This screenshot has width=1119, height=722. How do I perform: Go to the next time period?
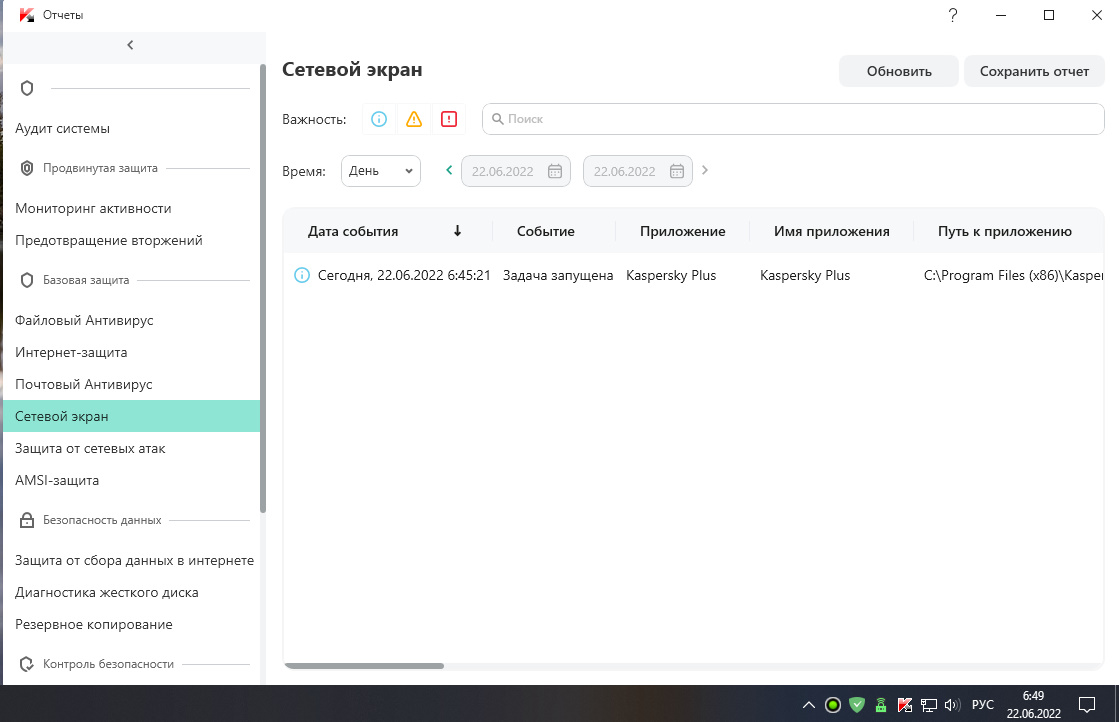(705, 170)
